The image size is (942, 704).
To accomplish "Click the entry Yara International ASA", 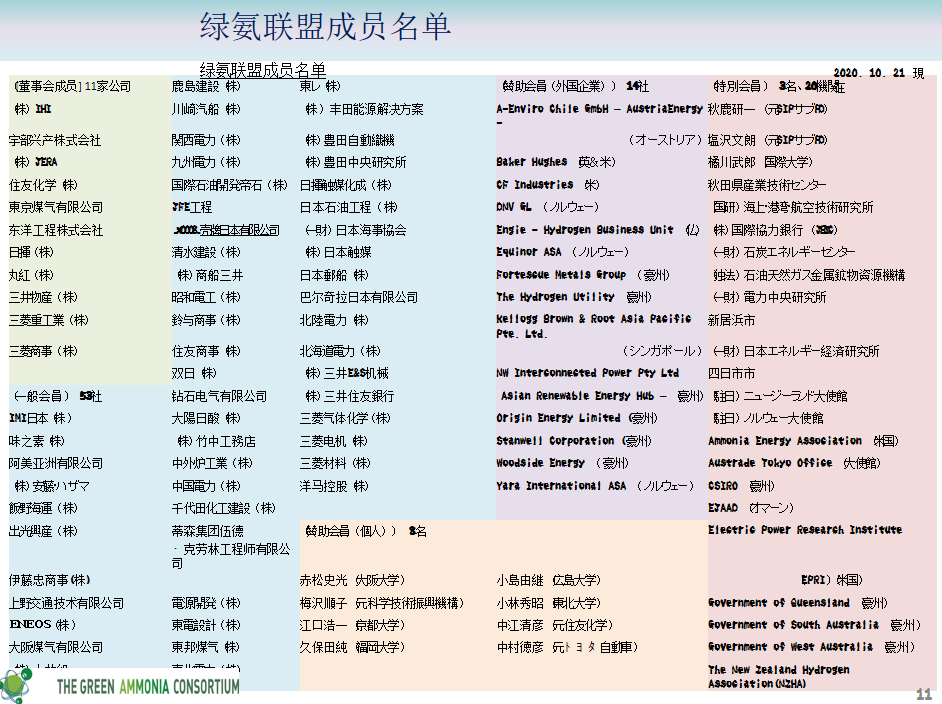I will coord(561,486).
